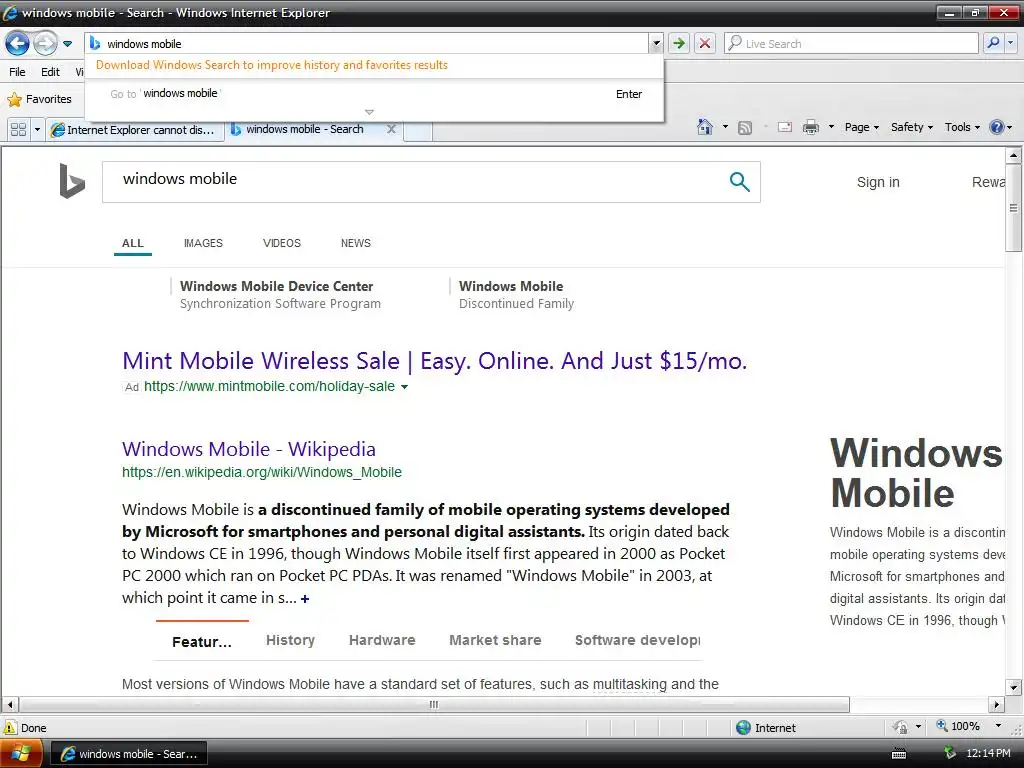Click the status bar warning icon
1024x768 pixels.
[10, 727]
